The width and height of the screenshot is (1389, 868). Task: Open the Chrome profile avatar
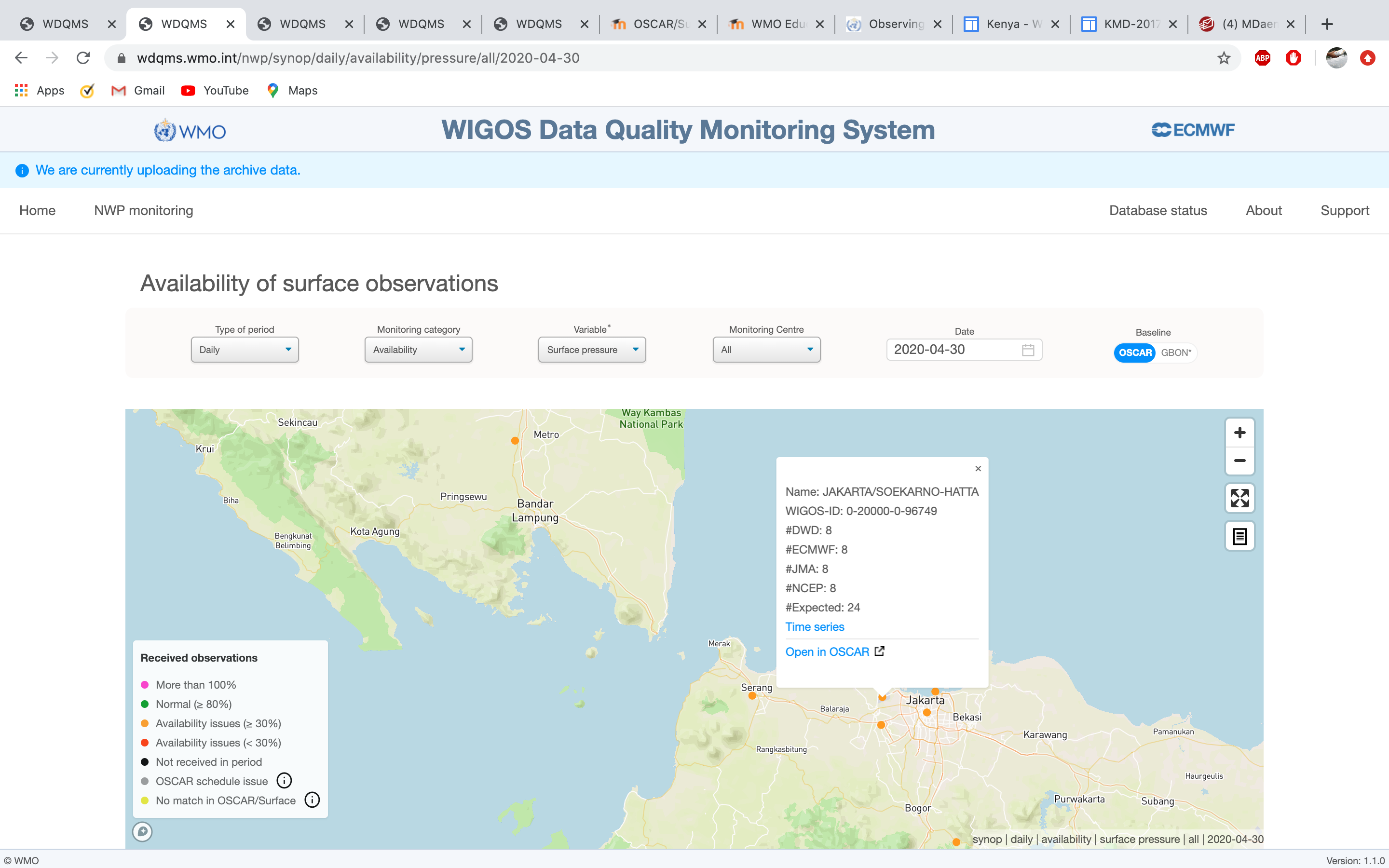pyautogui.click(x=1336, y=58)
